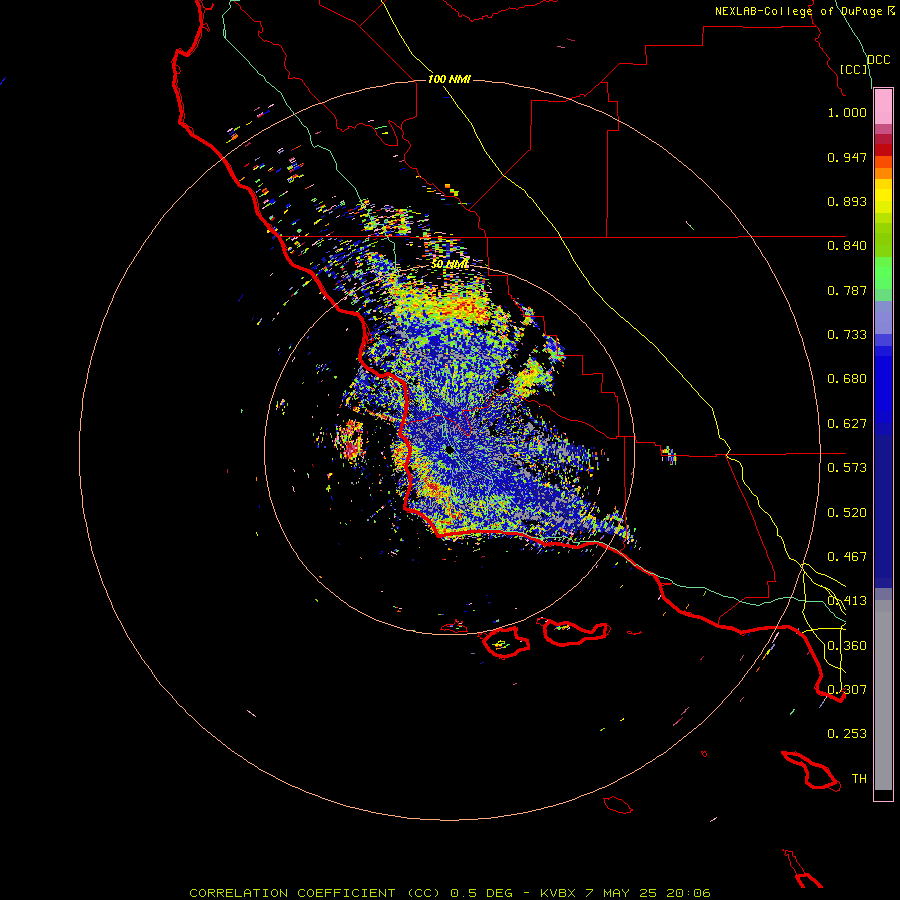Pick the light pink segment atop the color bar
This screenshot has width=900, height=900.
pos(883,107)
